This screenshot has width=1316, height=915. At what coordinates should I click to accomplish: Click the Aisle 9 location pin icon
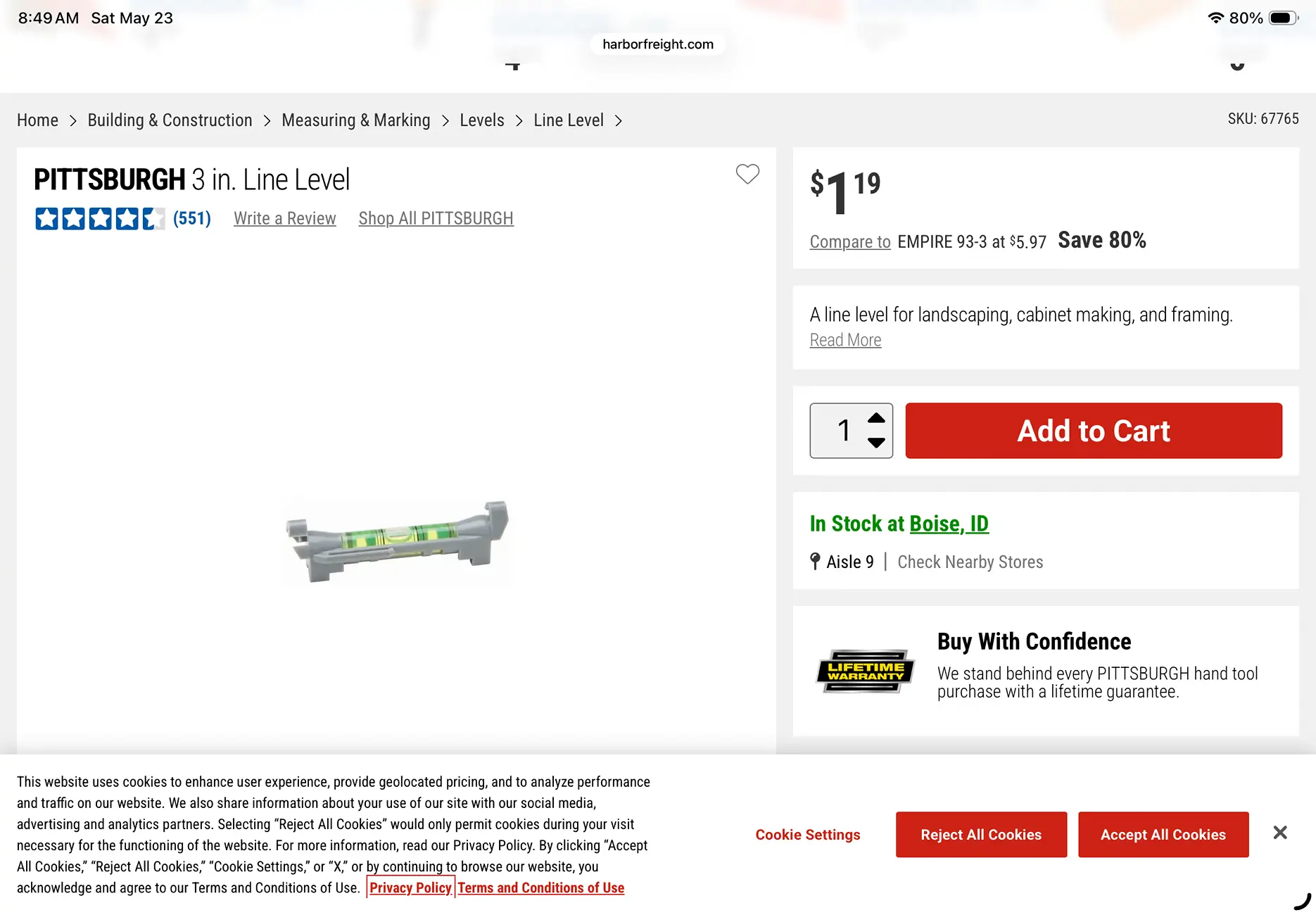[x=815, y=561]
